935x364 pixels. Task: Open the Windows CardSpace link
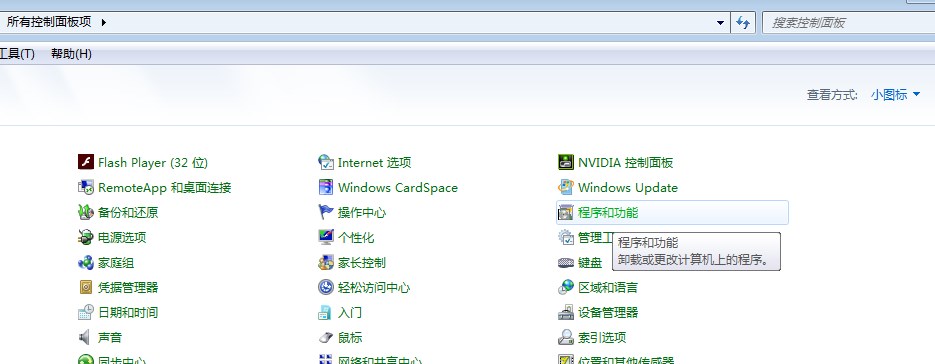click(398, 187)
